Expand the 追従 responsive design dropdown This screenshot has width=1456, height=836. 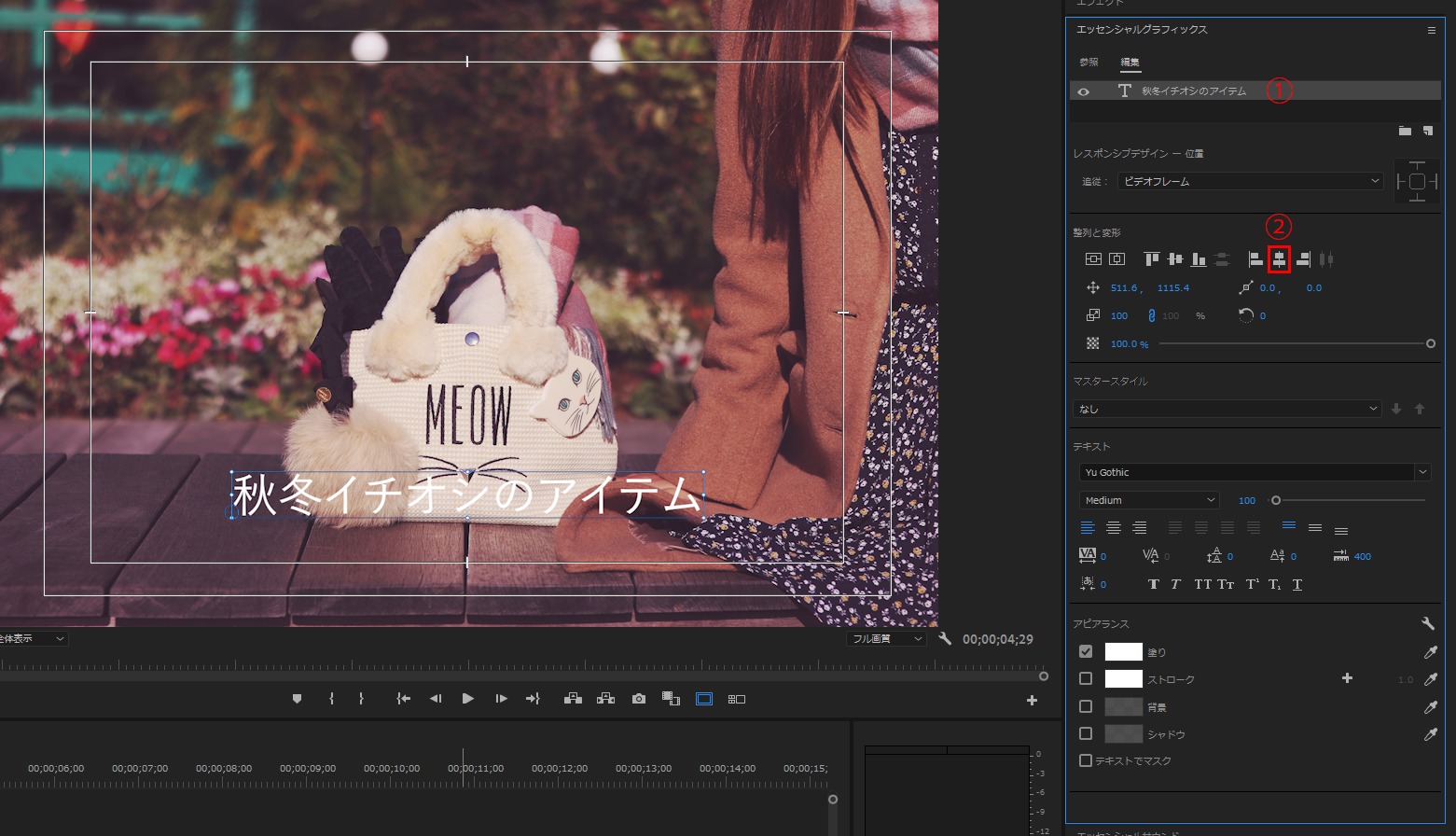click(x=1250, y=181)
